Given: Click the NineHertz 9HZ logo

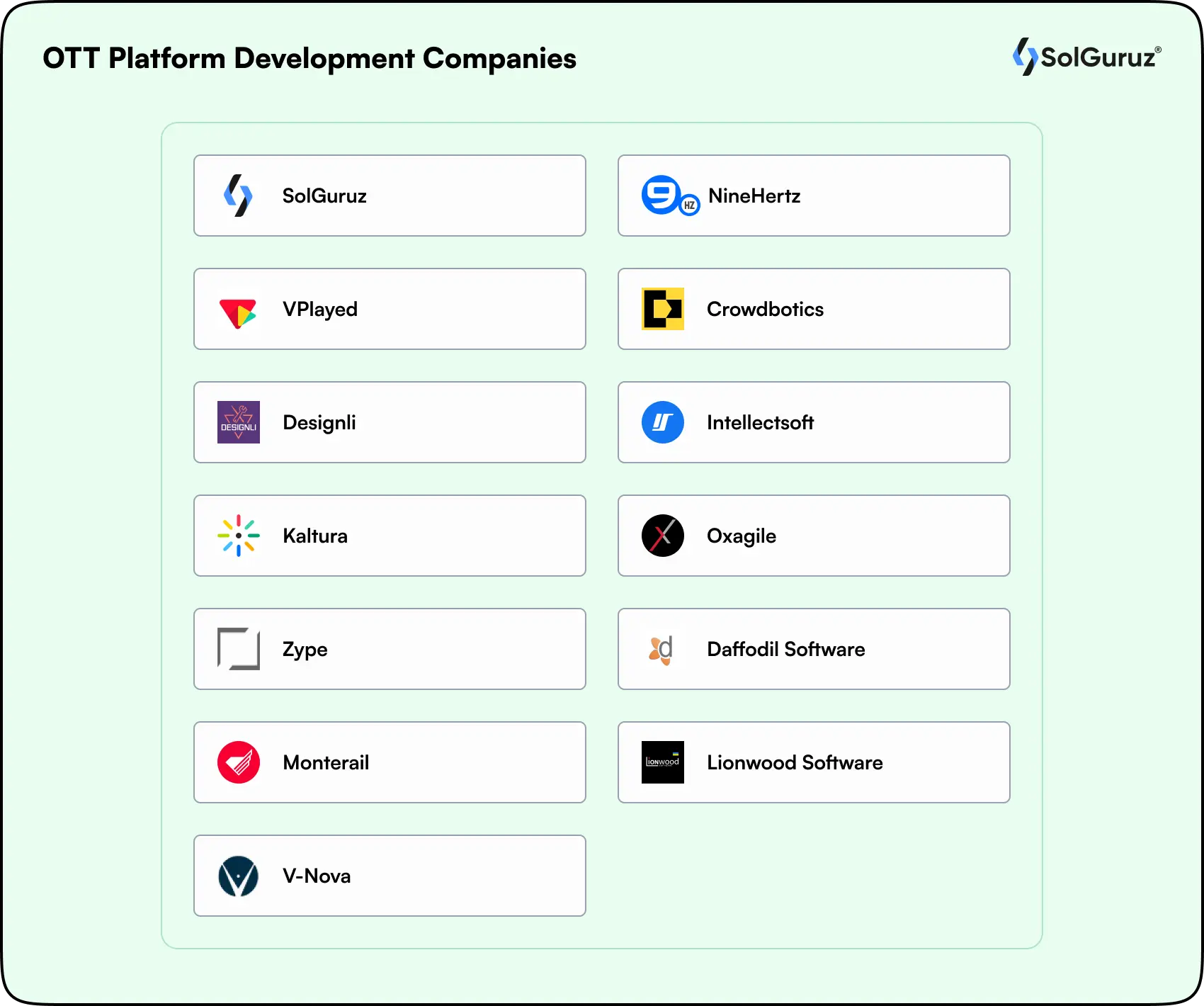Looking at the screenshot, I should [x=669, y=196].
